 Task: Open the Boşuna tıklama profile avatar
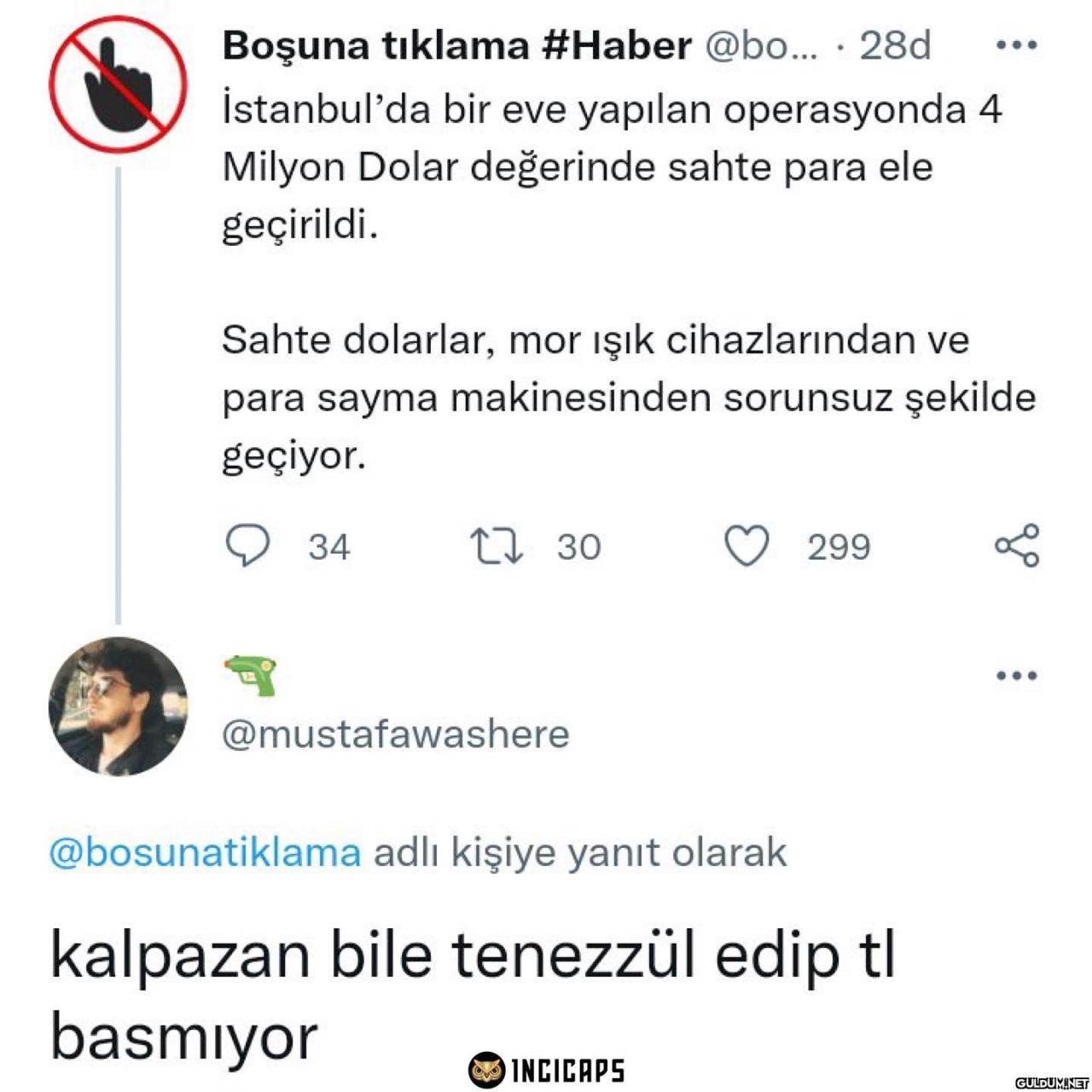coord(118,84)
